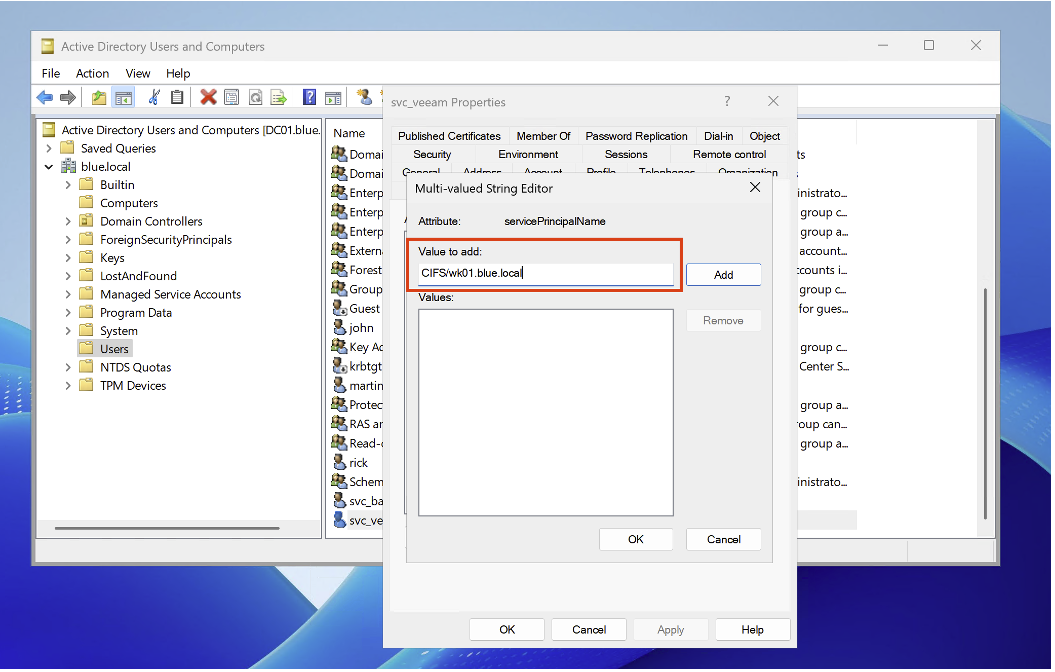Screen dimensions: 1055x672
Task: Click the Back arrow toolbar icon
Action: tap(45, 97)
